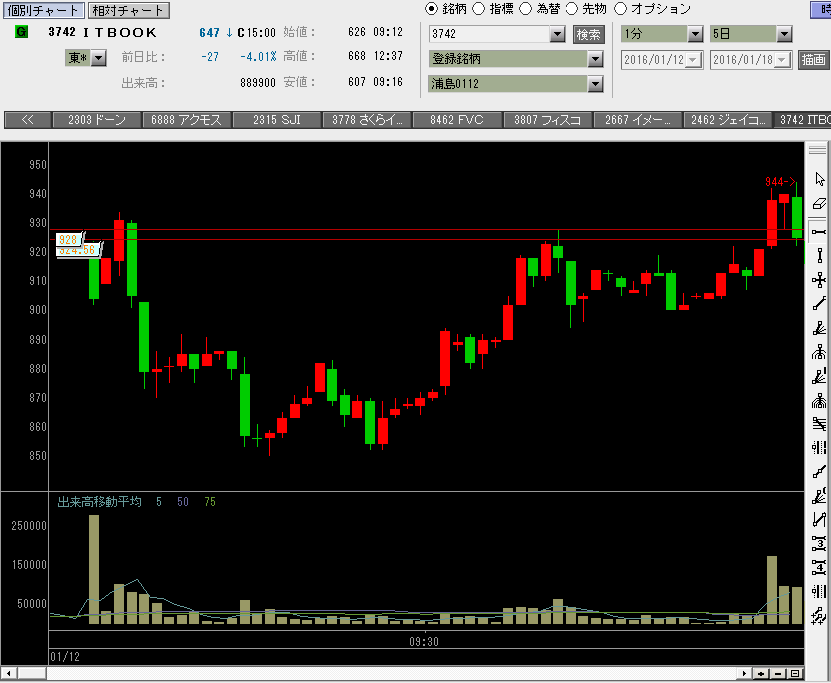
Task: Select the first arc drawing tool
Action: point(819,352)
